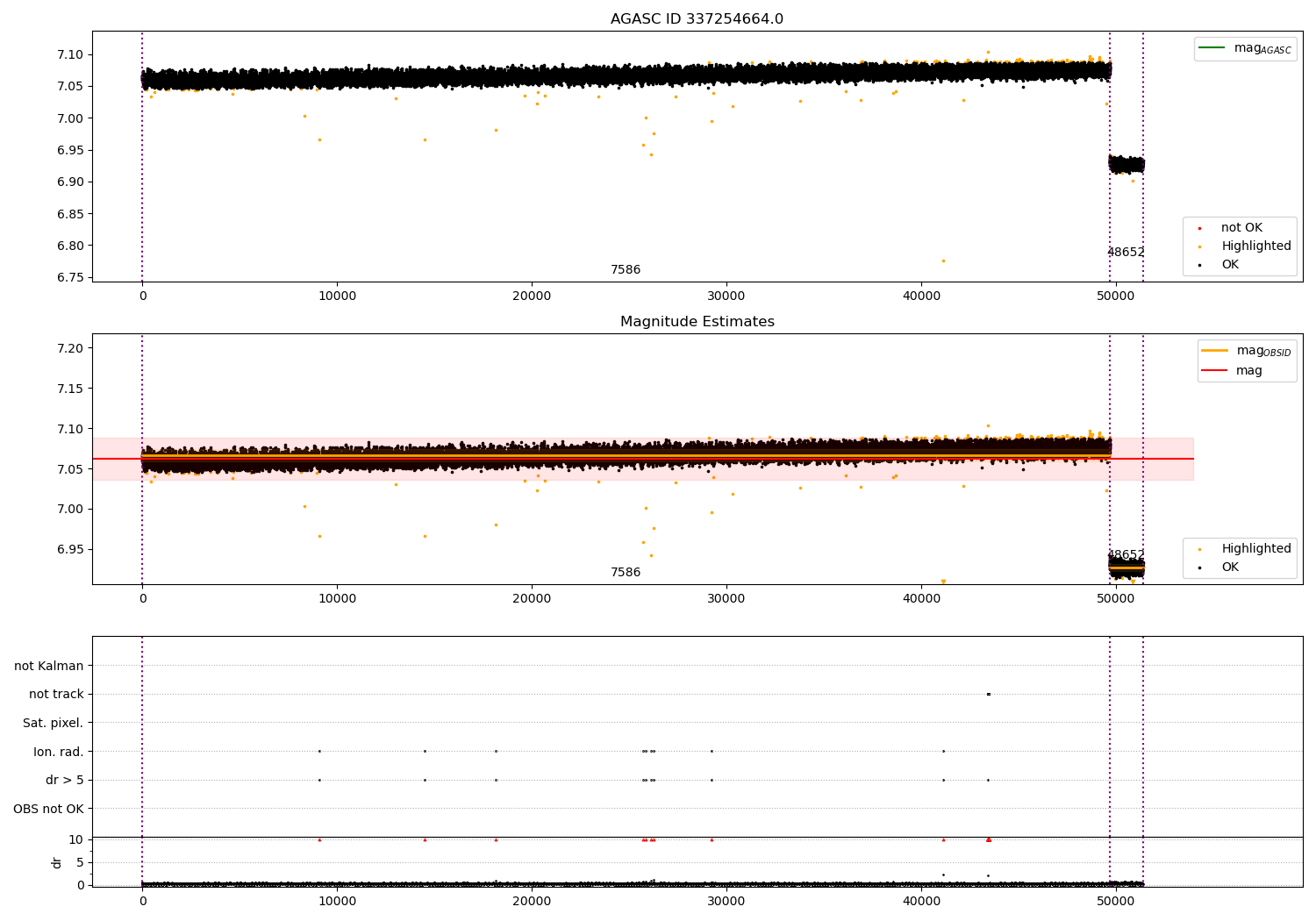Click the '7586' label in middle plot
This screenshot has width=1316, height=921.
626,573
